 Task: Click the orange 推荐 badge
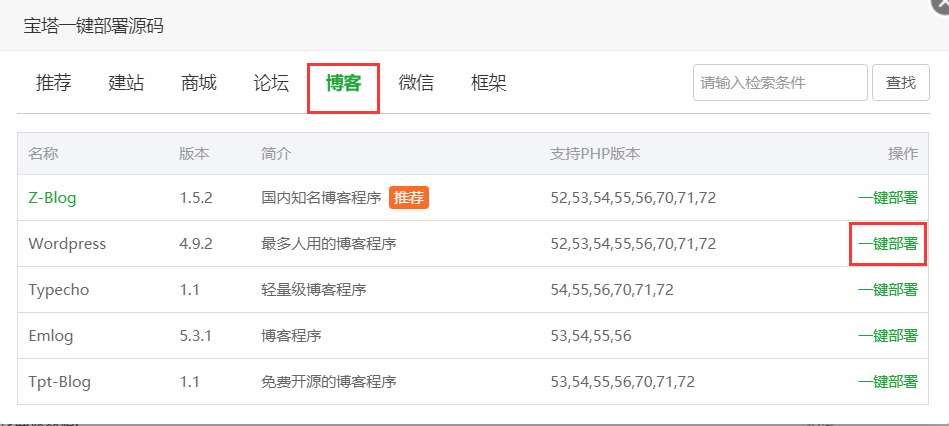pyautogui.click(x=409, y=198)
